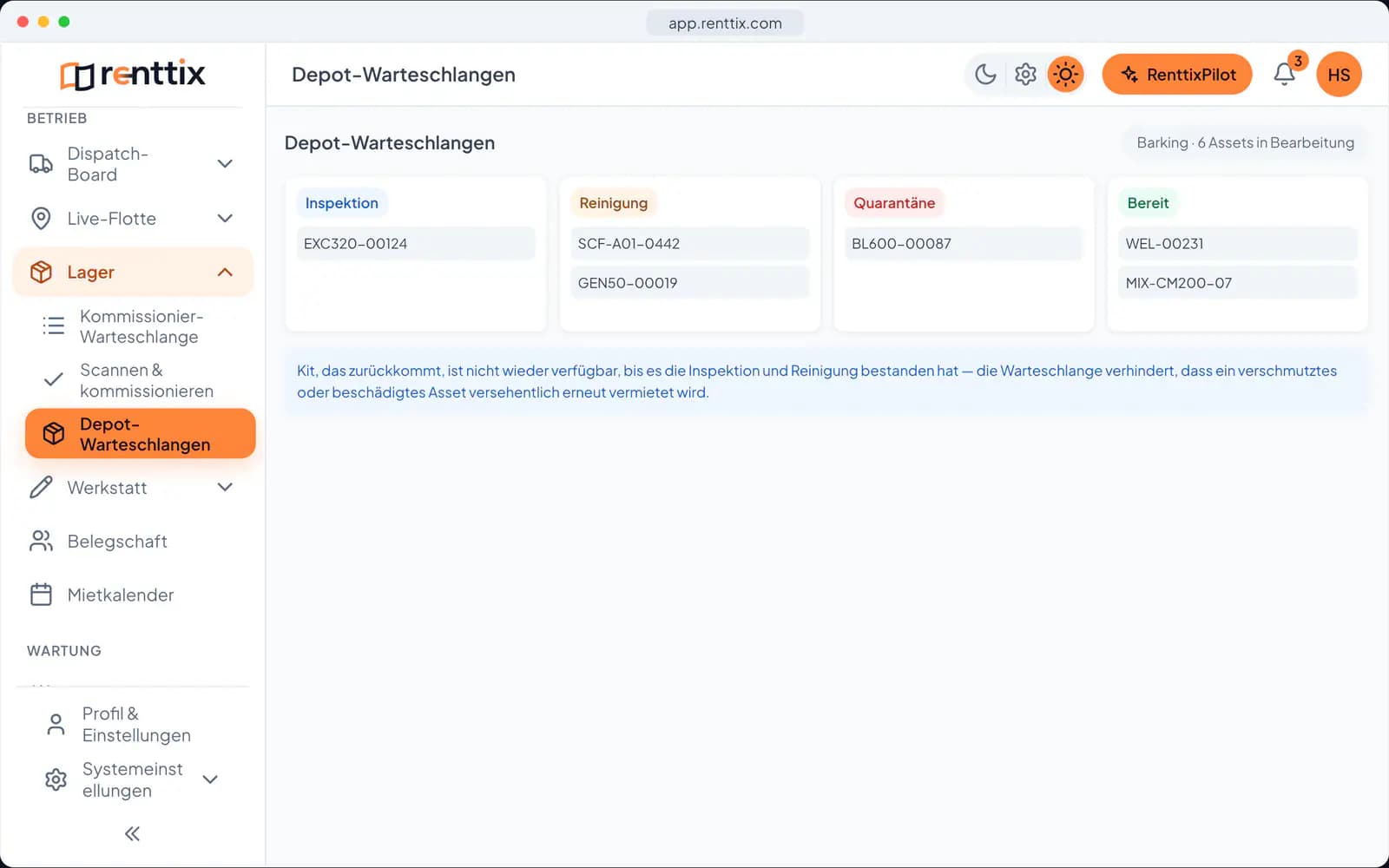Click the Scannen & kommissionieren checkmark icon
1389x868 pixels.
point(54,380)
